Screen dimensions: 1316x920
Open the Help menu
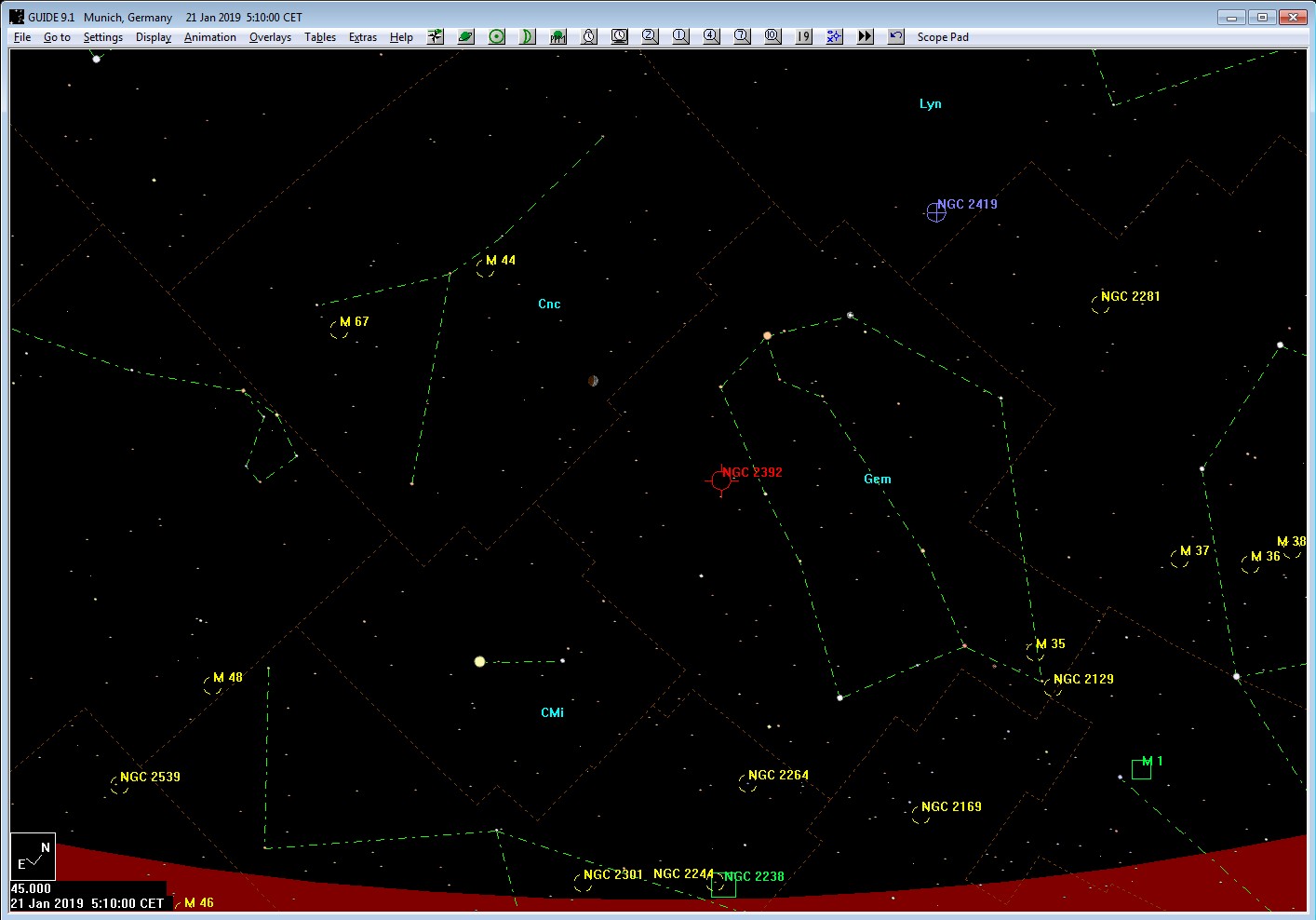click(x=401, y=37)
